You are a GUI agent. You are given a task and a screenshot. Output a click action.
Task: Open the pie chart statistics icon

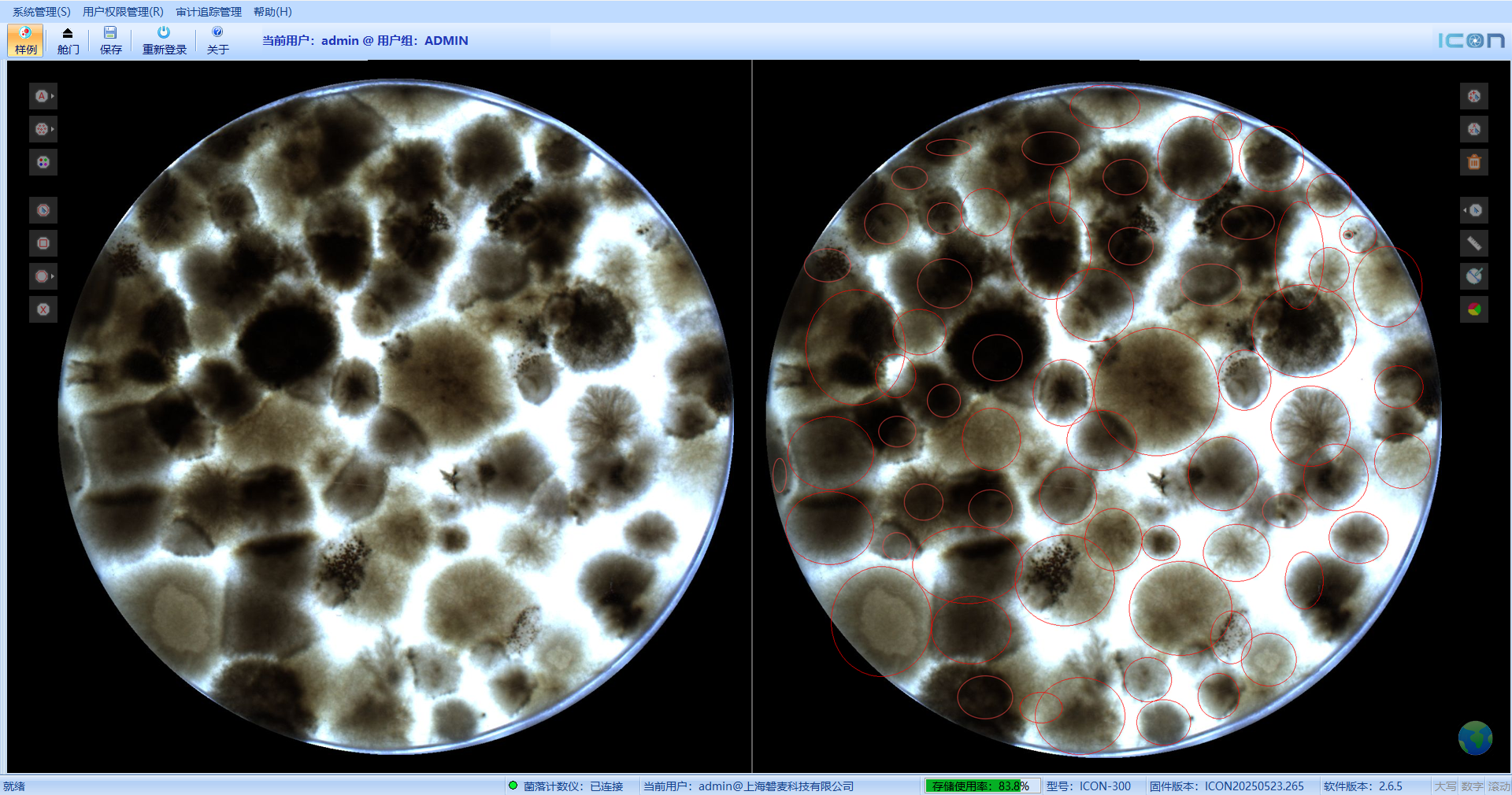tap(1474, 309)
